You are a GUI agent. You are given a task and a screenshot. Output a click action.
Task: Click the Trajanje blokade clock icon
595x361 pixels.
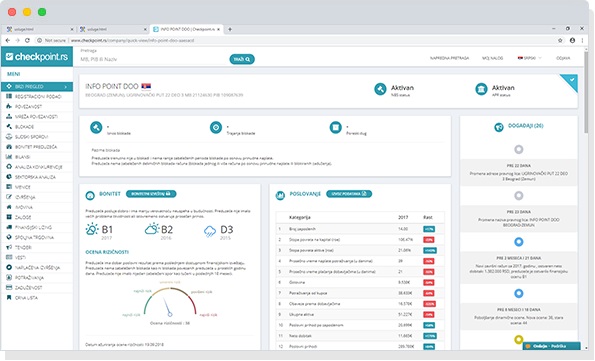(x=216, y=128)
